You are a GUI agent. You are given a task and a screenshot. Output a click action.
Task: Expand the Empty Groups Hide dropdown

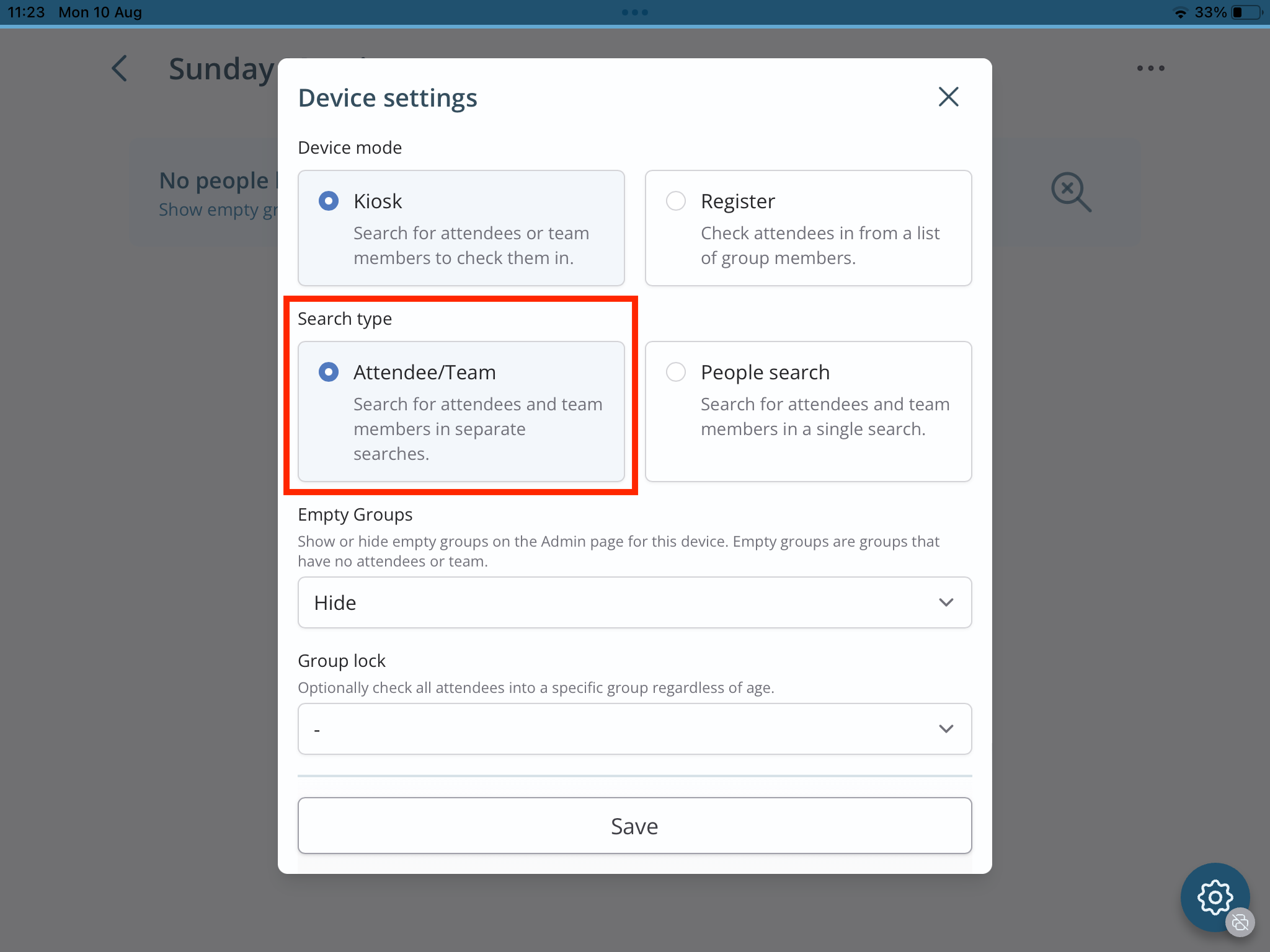634,602
